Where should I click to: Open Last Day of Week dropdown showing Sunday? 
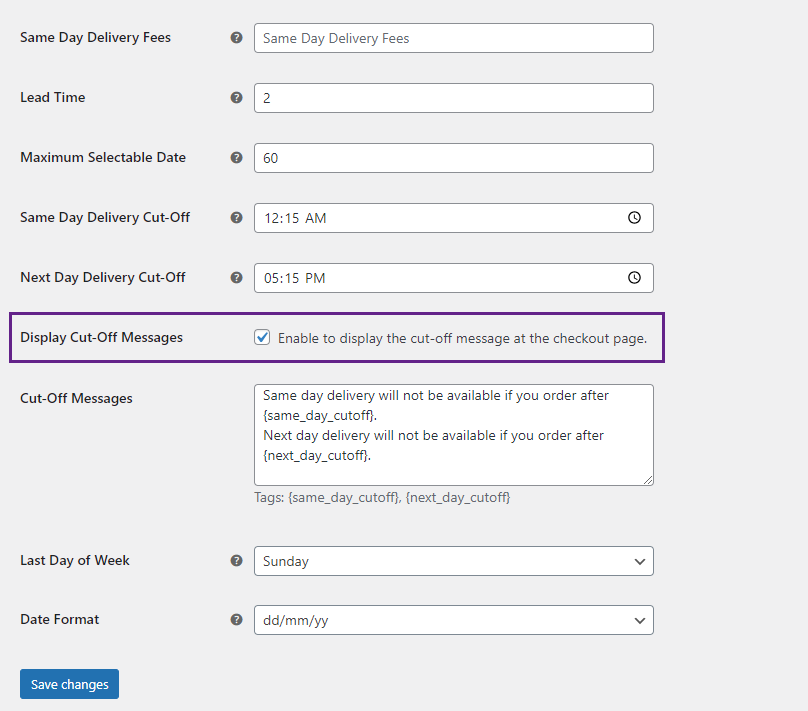pyautogui.click(x=453, y=561)
